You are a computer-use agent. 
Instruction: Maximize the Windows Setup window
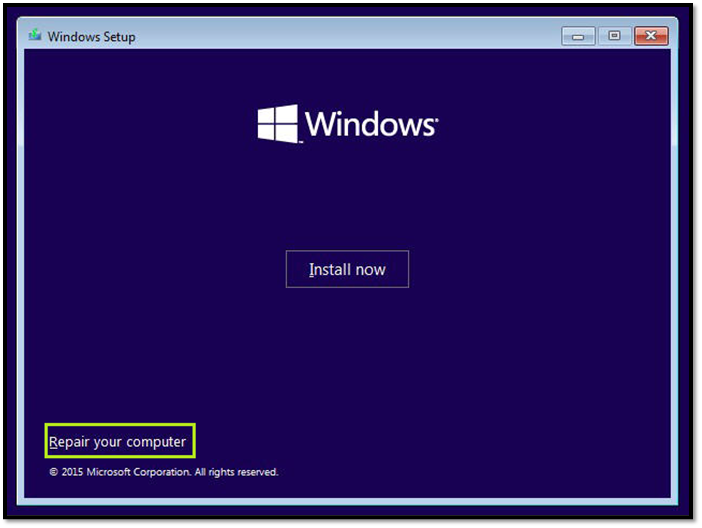(x=614, y=36)
